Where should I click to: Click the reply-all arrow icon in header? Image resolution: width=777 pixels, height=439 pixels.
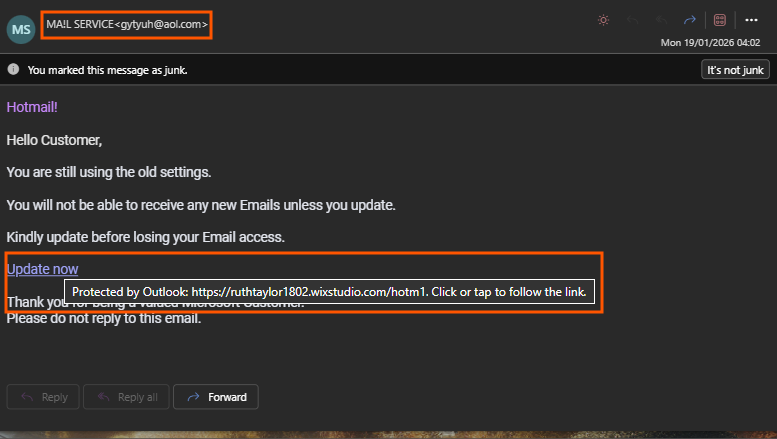[x=661, y=20]
